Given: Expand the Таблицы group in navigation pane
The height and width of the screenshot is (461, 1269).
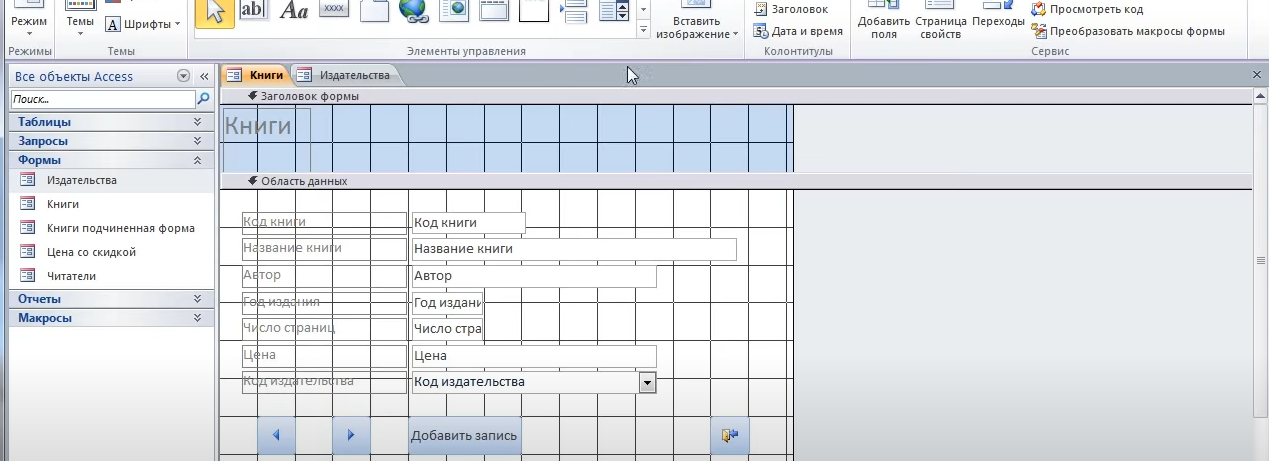Looking at the screenshot, I should [x=197, y=122].
